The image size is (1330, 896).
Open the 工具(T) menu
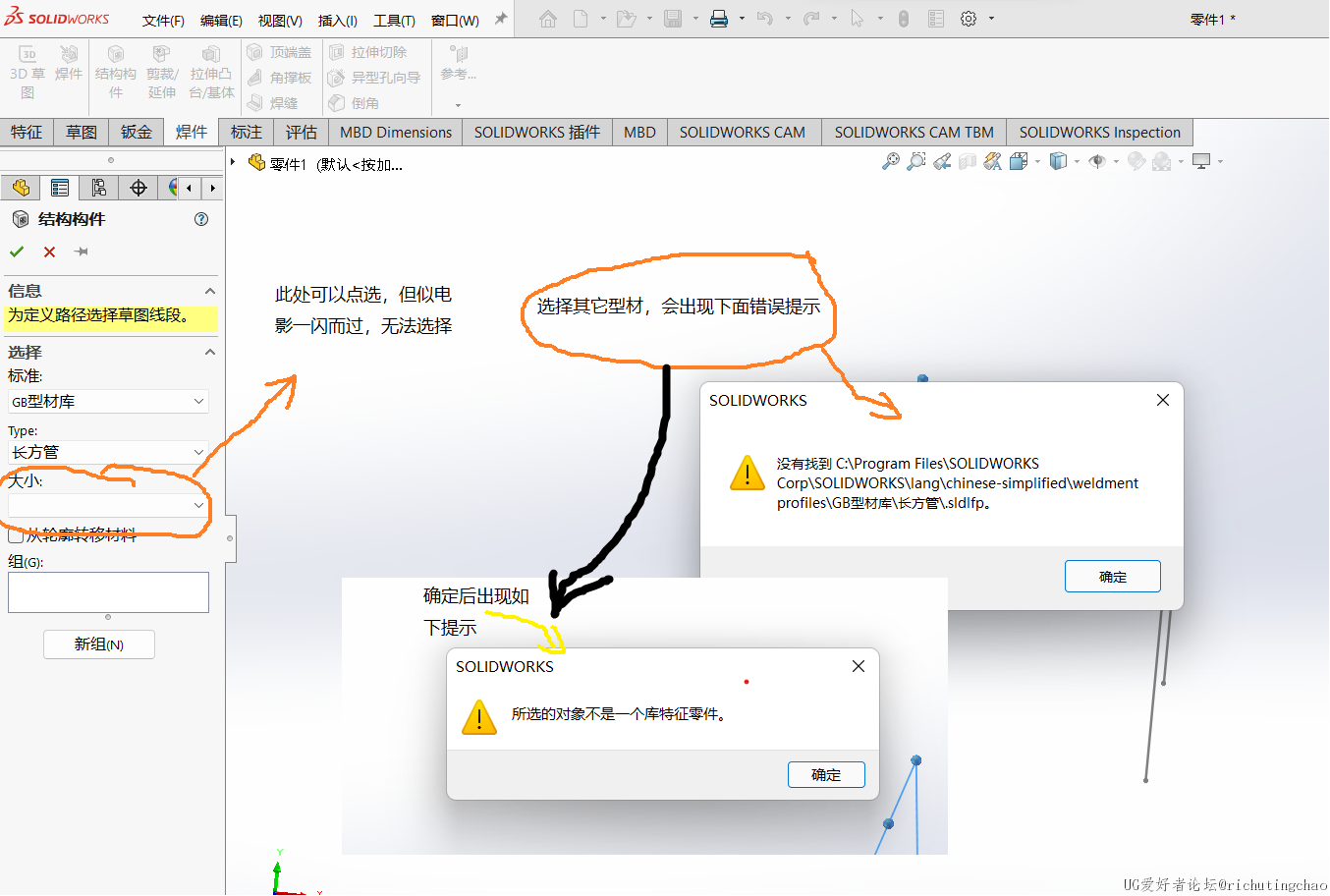(x=394, y=21)
